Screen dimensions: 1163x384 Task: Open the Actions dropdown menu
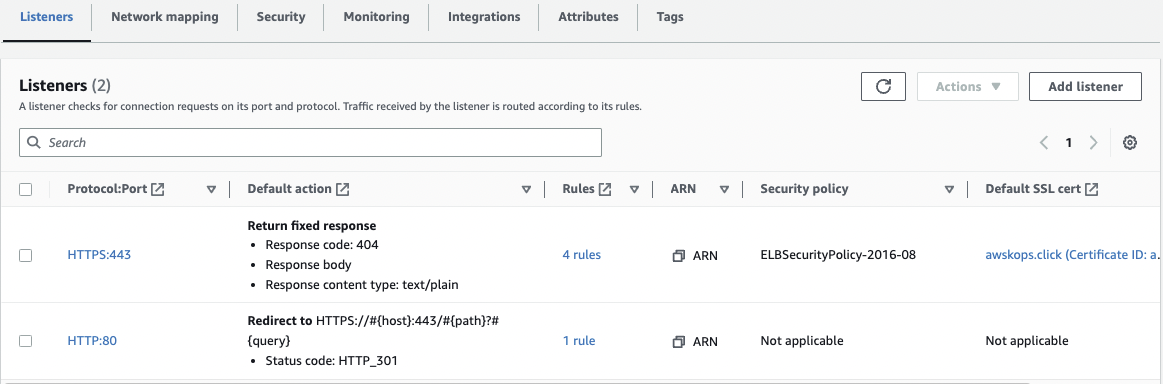coord(968,87)
